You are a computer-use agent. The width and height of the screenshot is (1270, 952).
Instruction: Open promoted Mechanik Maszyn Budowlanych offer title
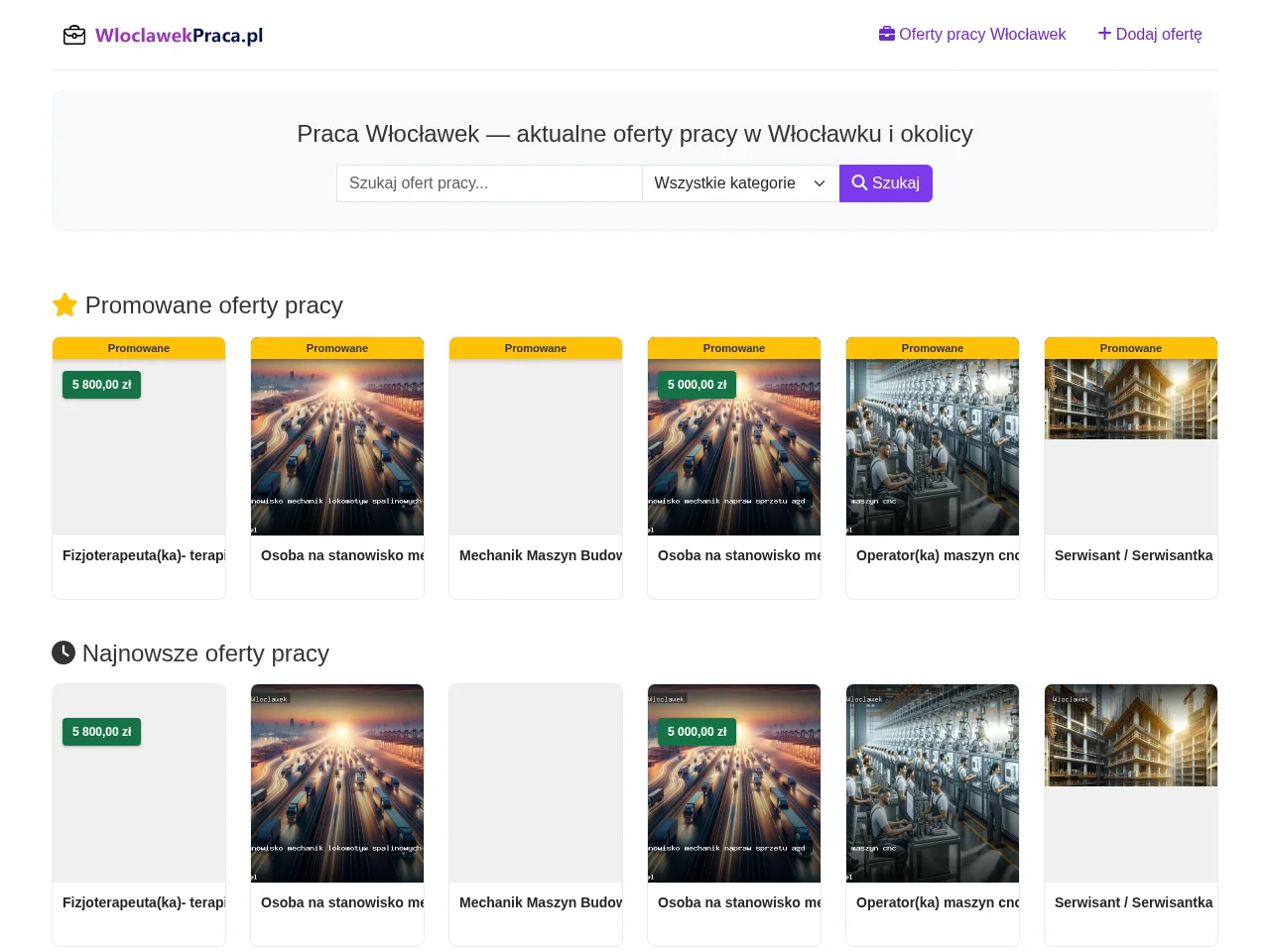pos(541,555)
